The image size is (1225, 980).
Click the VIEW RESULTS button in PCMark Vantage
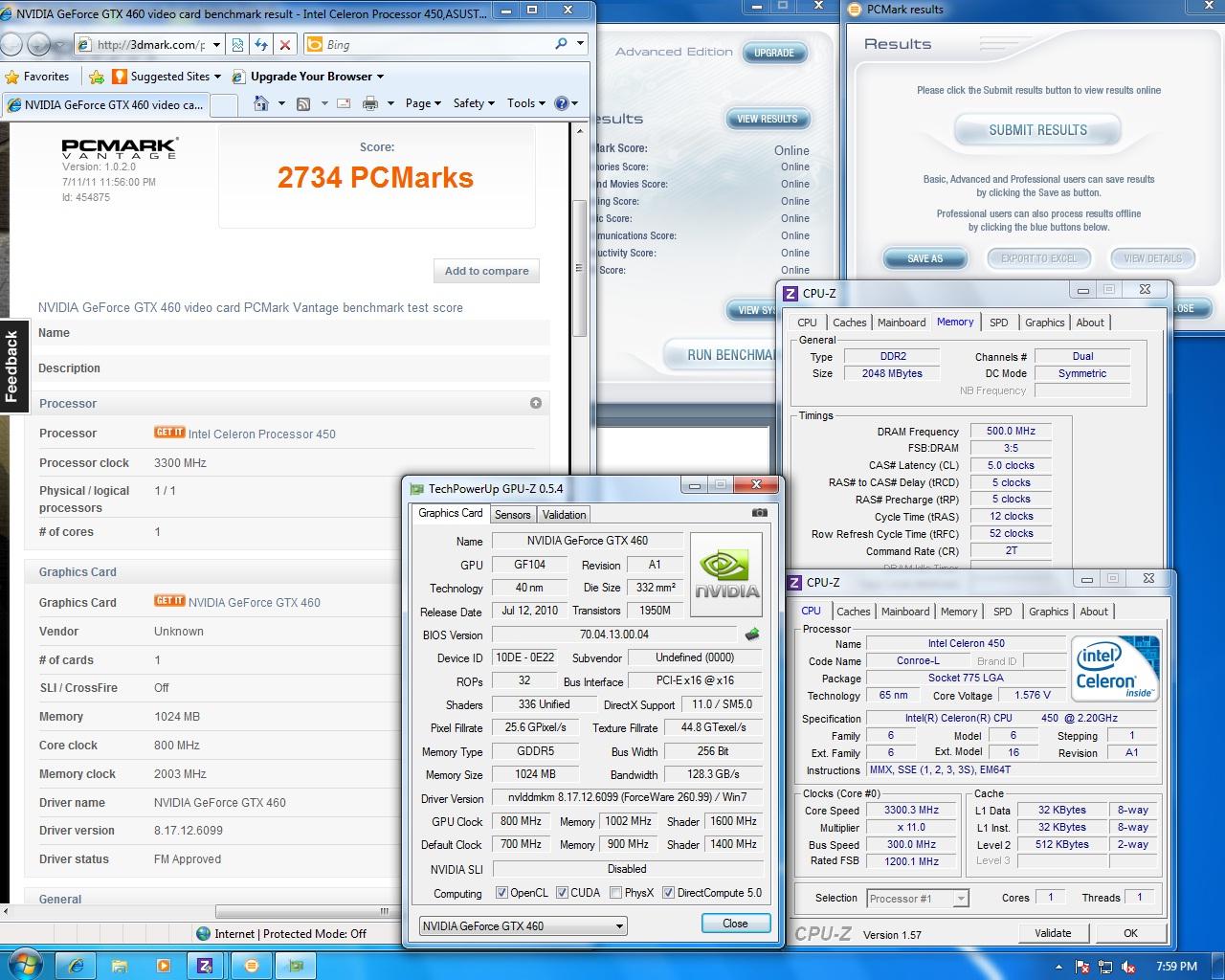pyautogui.click(x=767, y=120)
